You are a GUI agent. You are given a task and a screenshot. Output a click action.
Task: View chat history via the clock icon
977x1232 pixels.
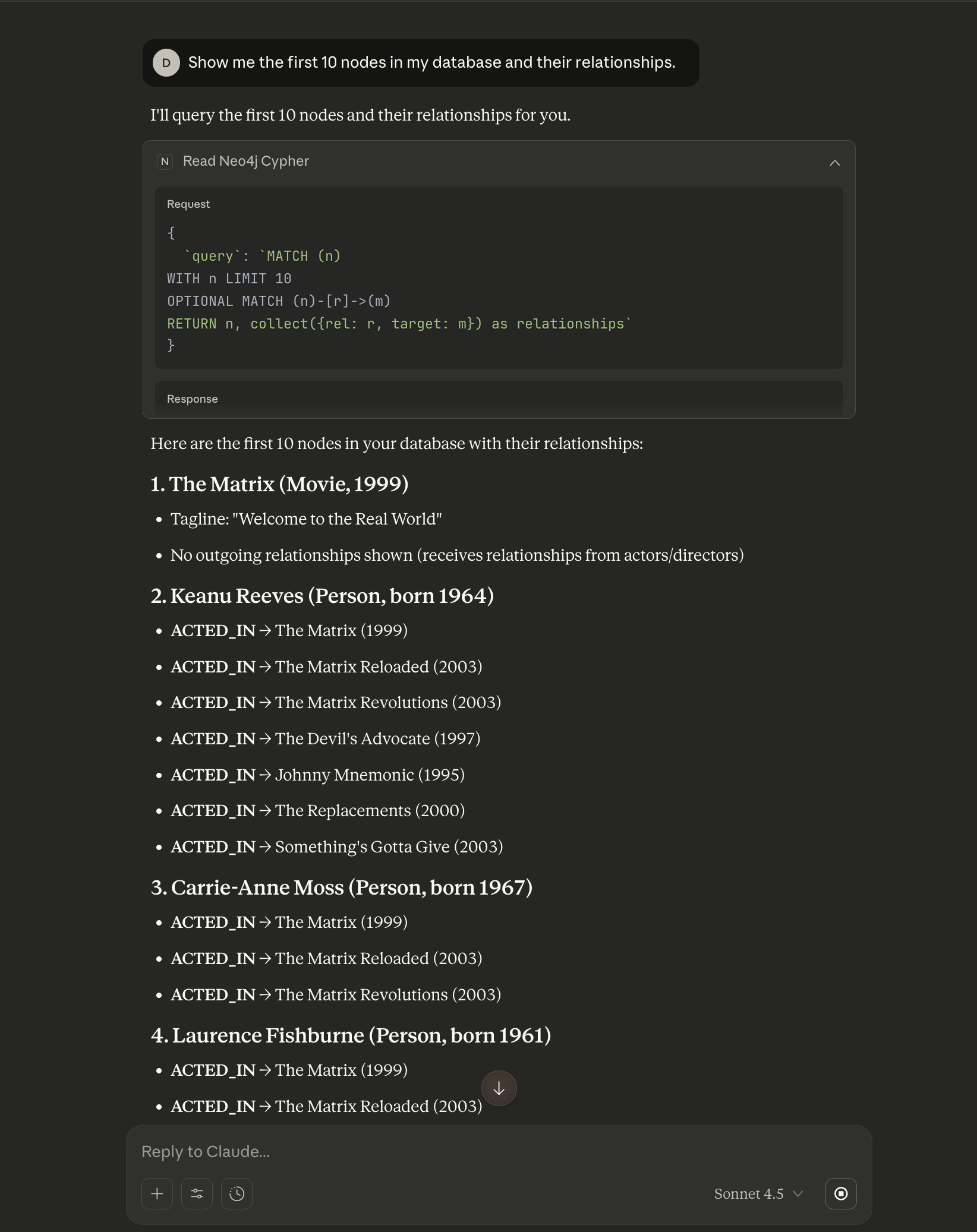coord(237,1194)
